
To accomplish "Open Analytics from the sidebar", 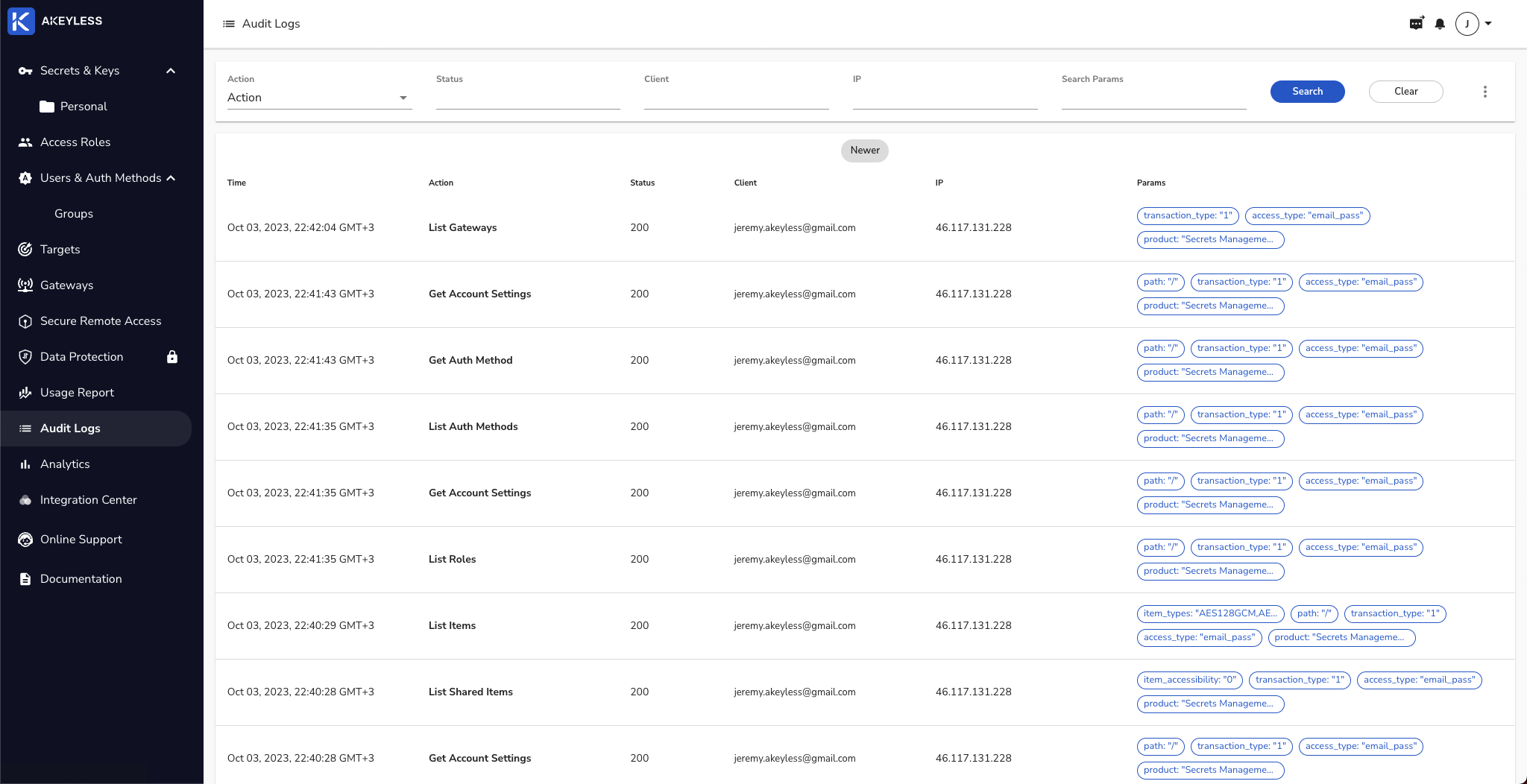I will pyautogui.click(x=65, y=464).
